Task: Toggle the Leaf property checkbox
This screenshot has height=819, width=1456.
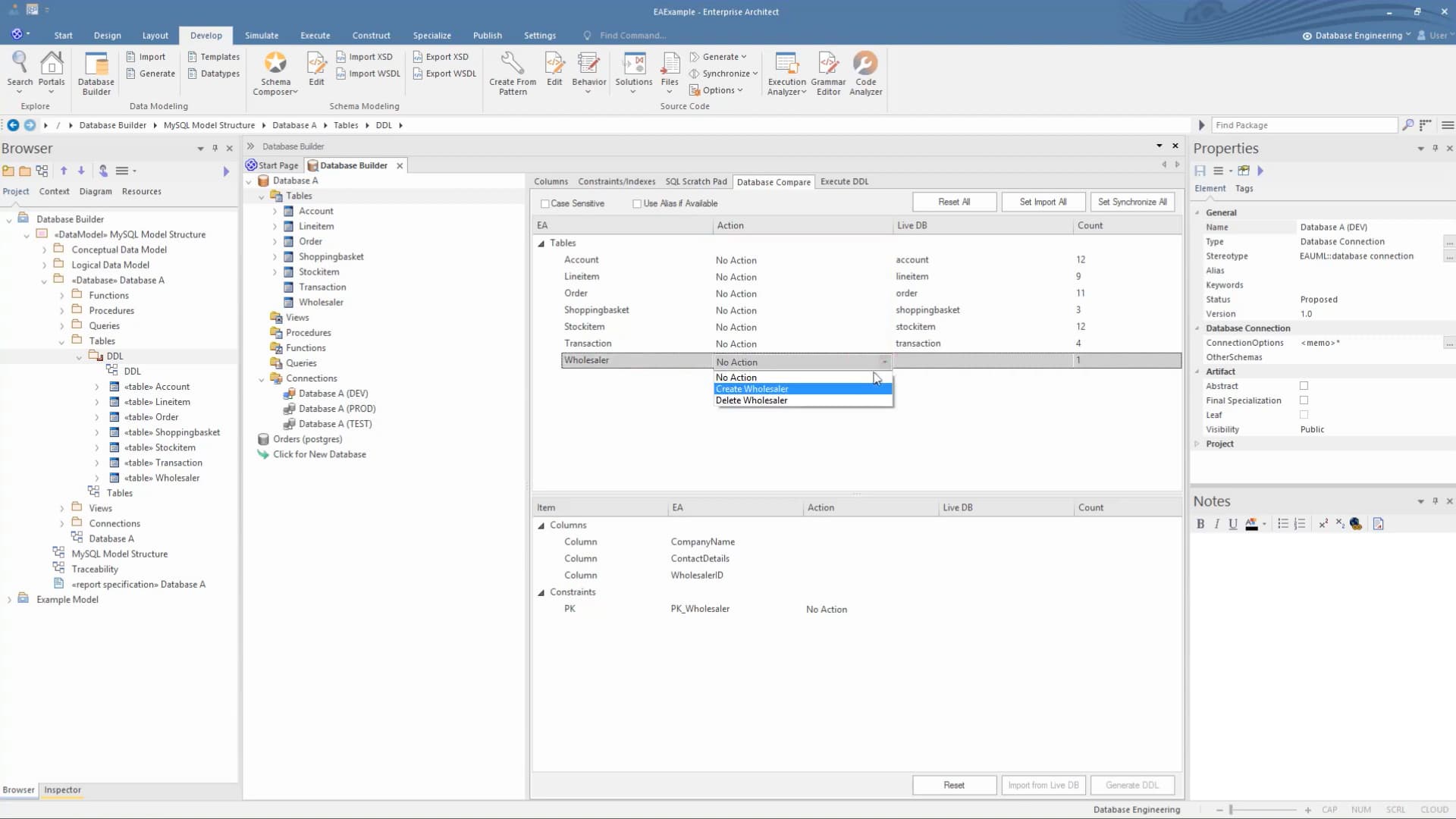Action: coord(1304,415)
